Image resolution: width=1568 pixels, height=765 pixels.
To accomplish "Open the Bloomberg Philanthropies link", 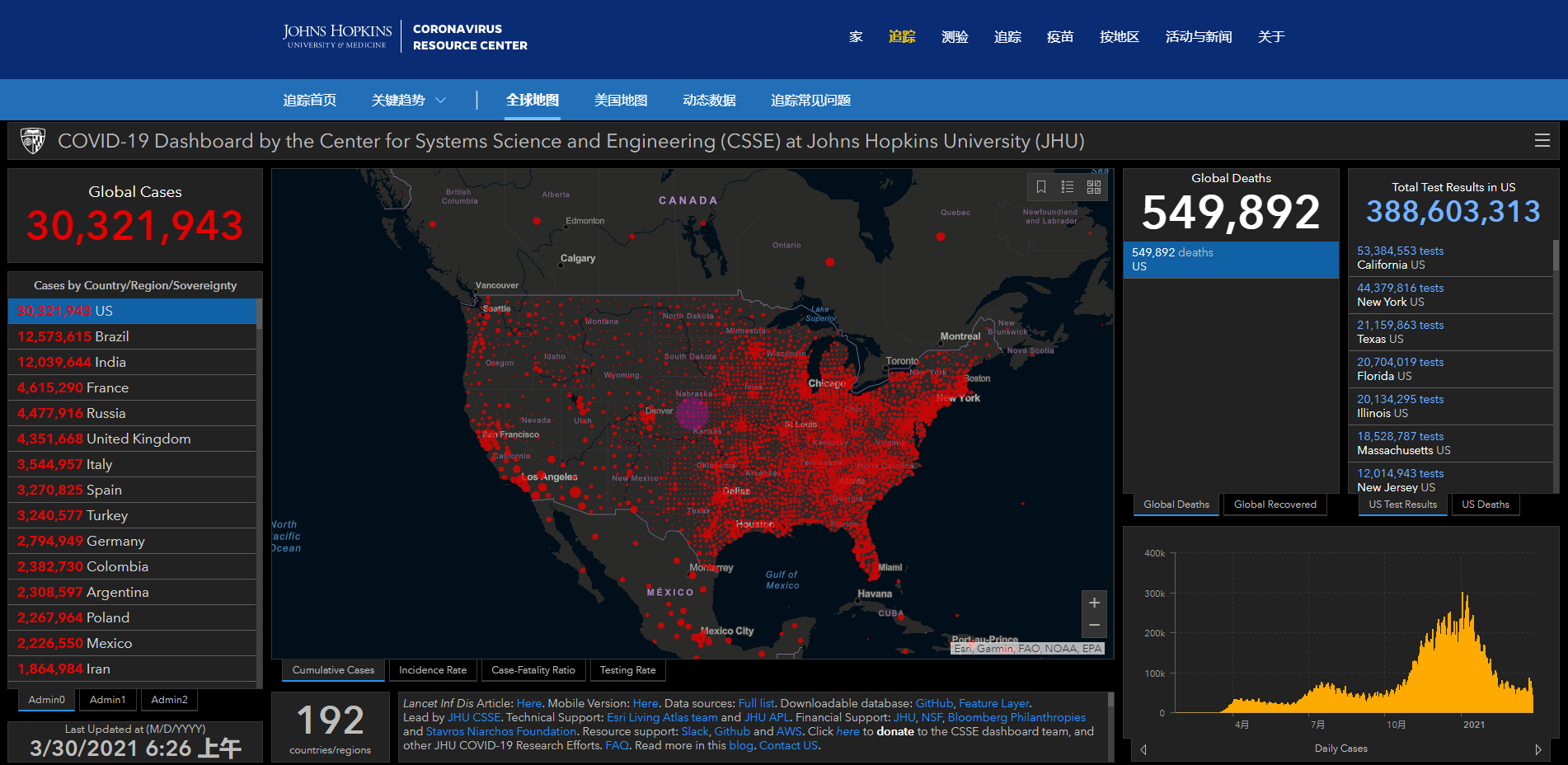I will 1016,717.
